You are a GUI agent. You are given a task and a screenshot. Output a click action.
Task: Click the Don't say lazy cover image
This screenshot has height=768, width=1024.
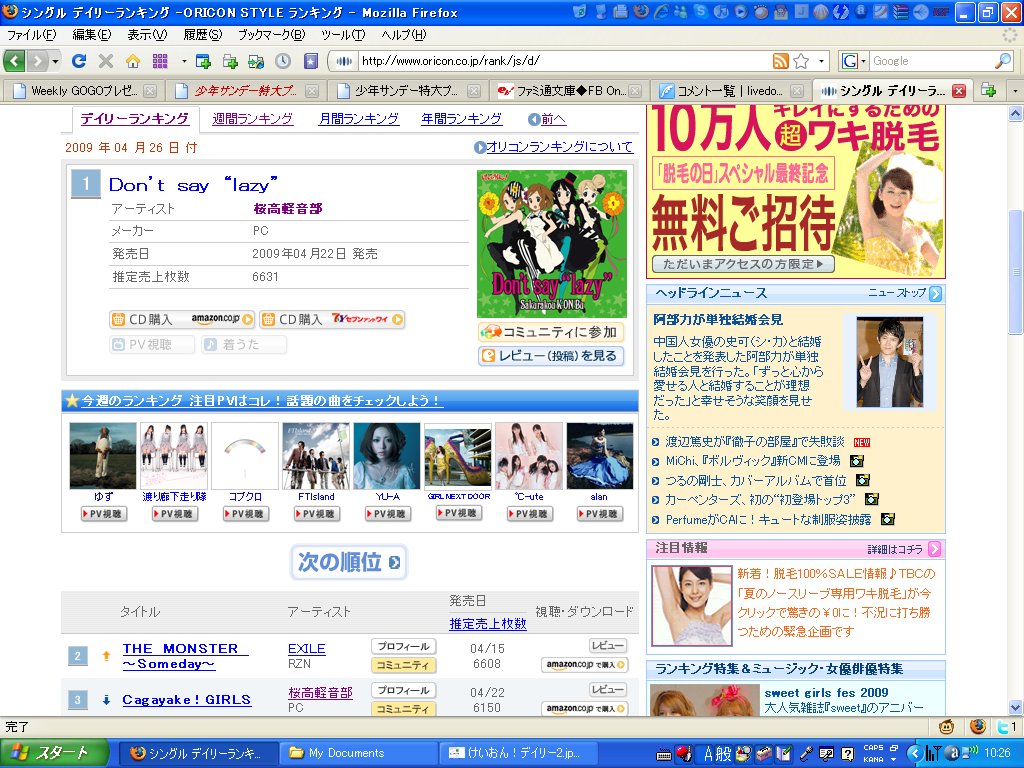(552, 244)
